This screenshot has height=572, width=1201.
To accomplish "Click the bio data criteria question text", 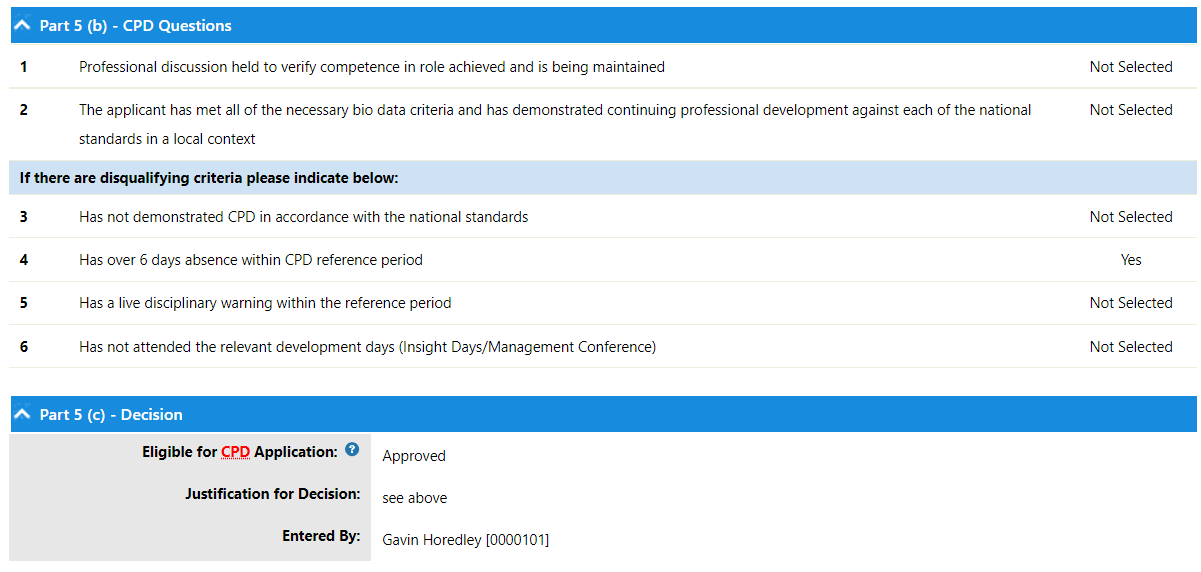I will pyautogui.click(x=555, y=124).
